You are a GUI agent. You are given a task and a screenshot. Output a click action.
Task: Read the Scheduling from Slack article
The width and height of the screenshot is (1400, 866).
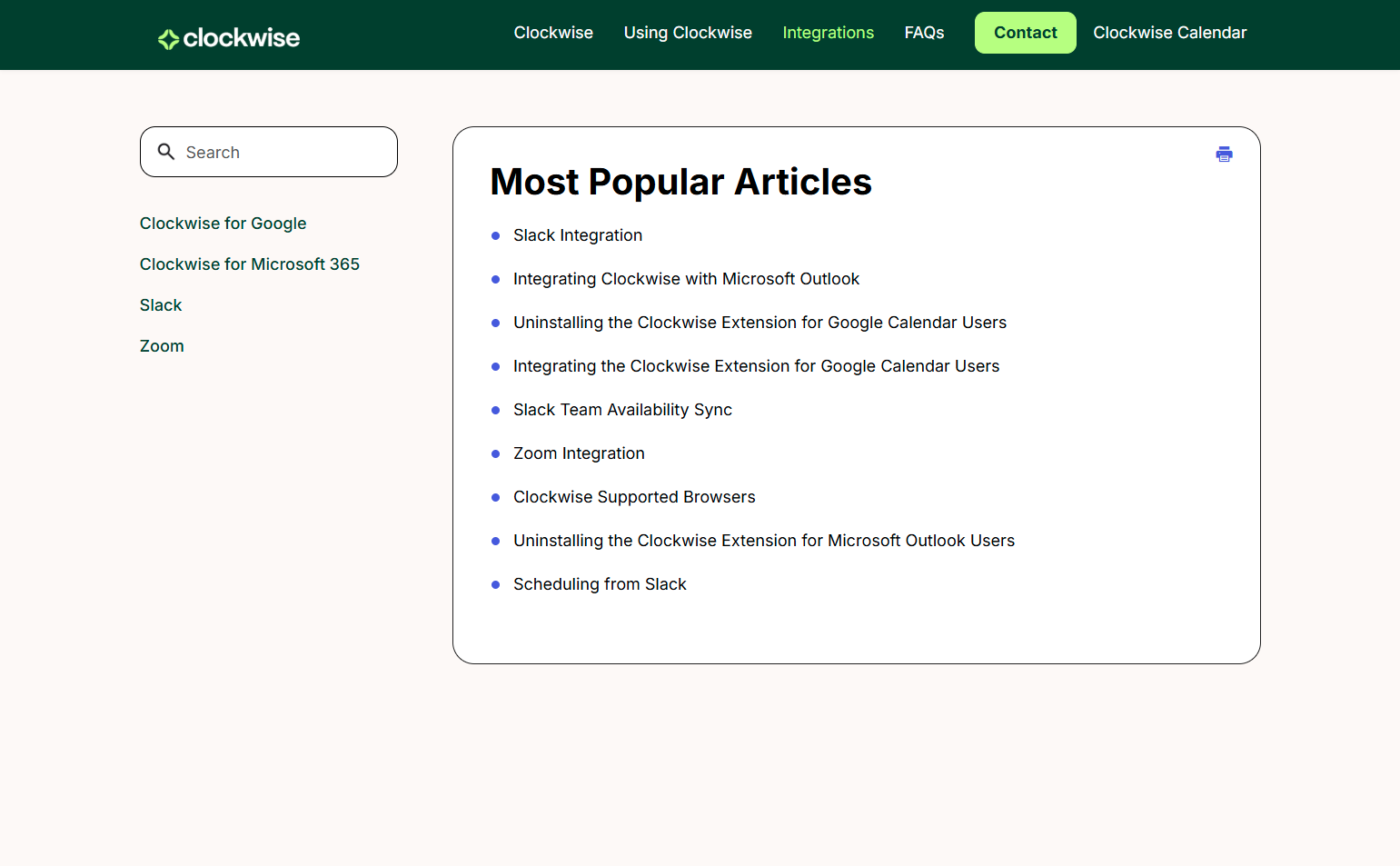599,584
